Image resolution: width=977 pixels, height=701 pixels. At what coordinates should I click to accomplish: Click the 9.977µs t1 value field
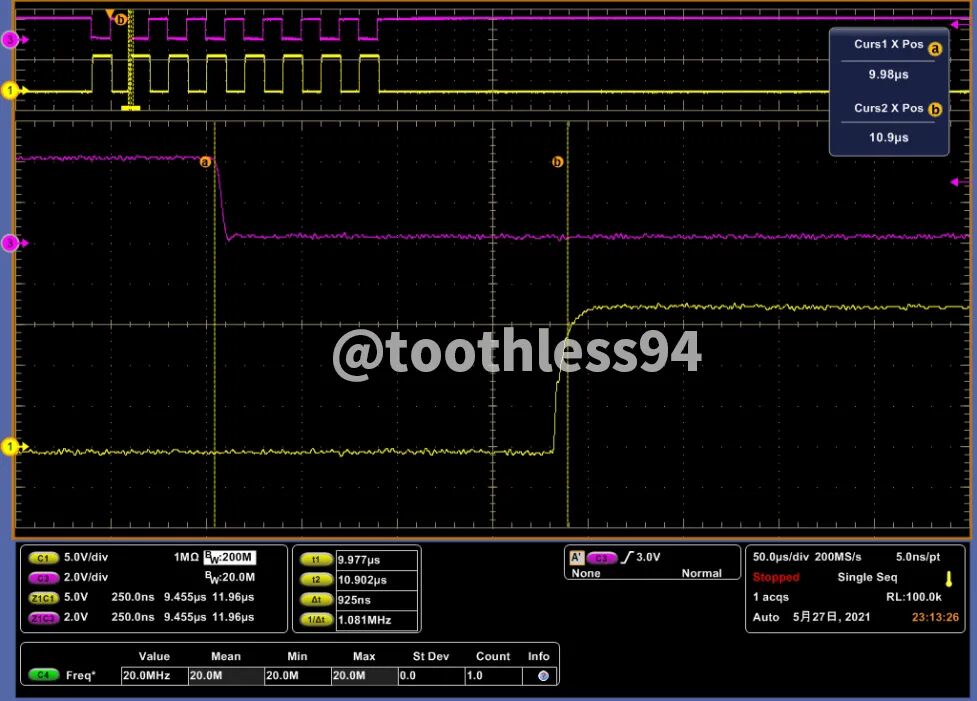point(376,560)
